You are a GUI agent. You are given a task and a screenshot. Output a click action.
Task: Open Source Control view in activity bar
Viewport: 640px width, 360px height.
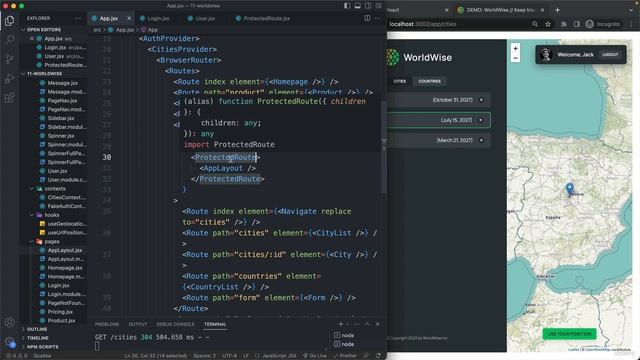tap(9, 59)
